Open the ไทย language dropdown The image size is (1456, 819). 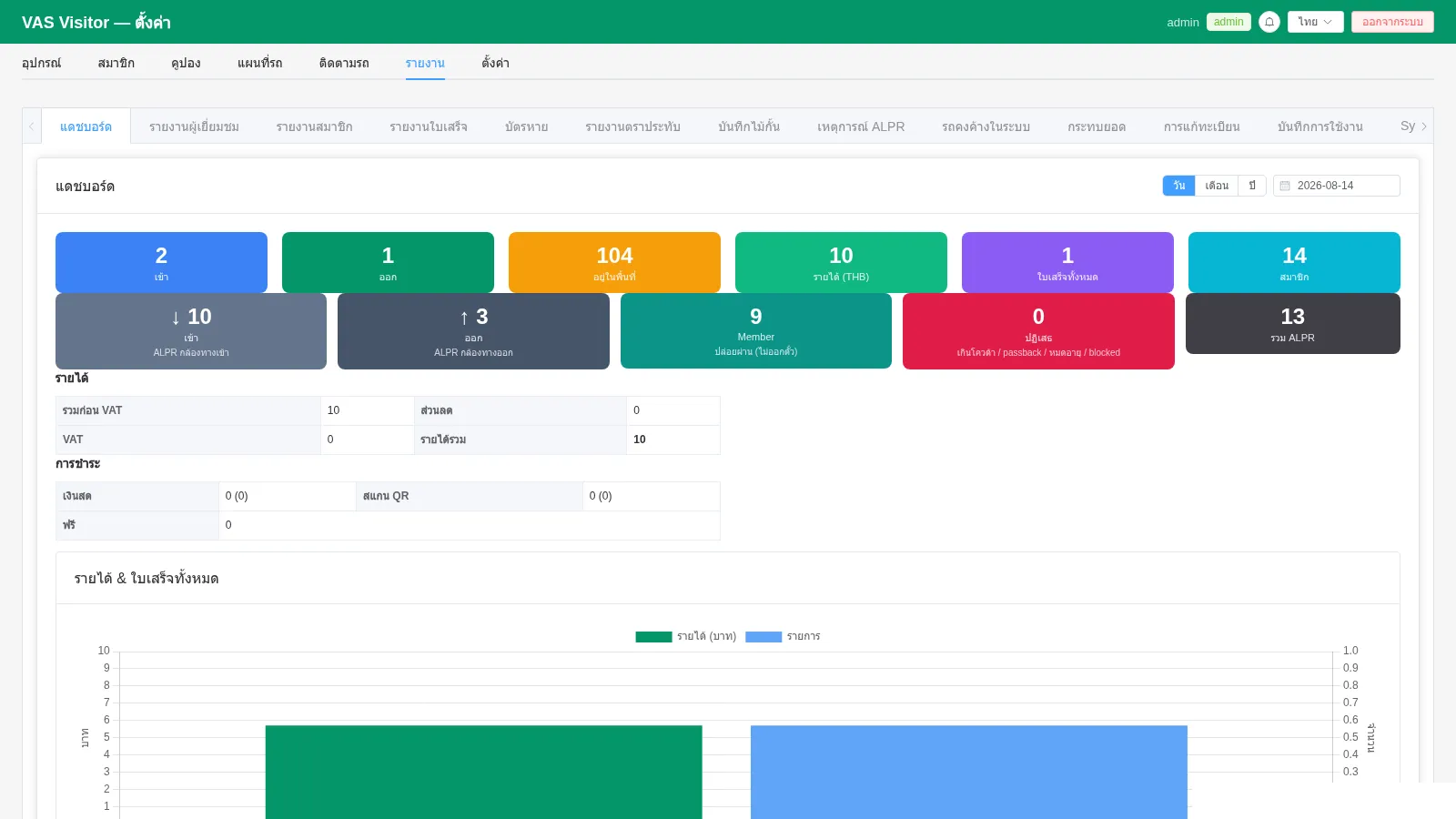(1315, 22)
